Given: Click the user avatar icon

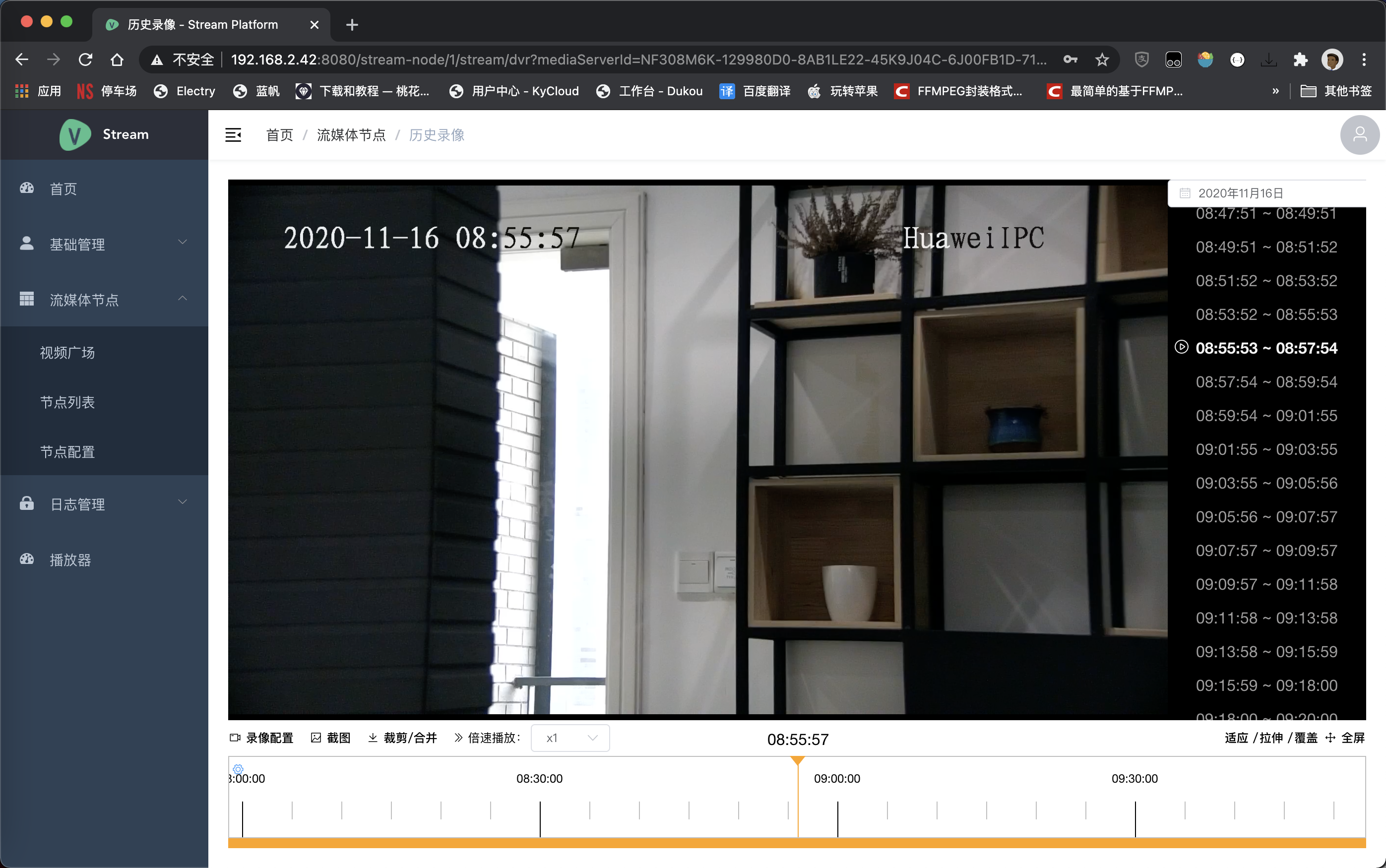Looking at the screenshot, I should coord(1359,135).
